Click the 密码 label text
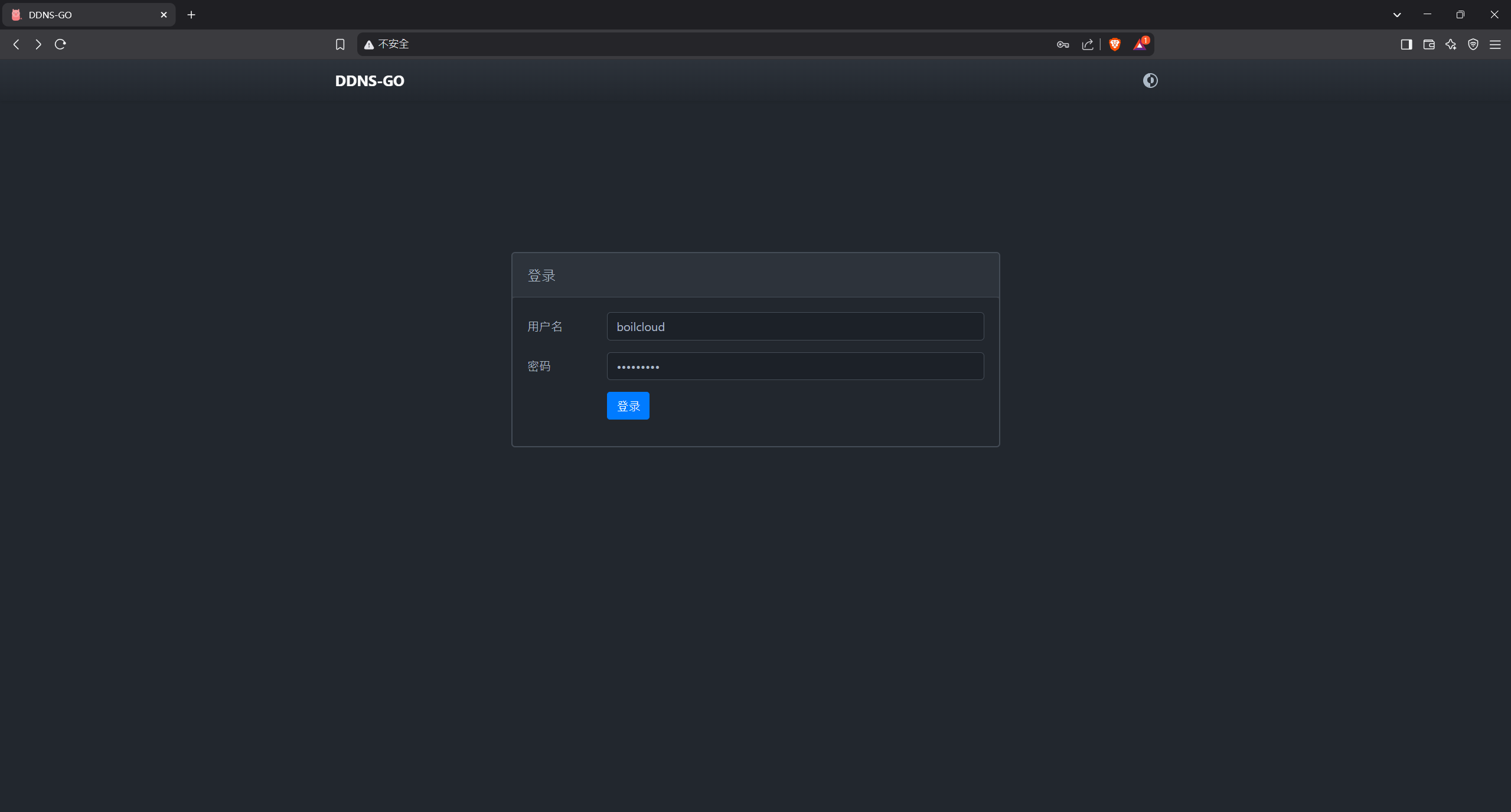This screenshot has height=812, width=1511. pos(539,366)
